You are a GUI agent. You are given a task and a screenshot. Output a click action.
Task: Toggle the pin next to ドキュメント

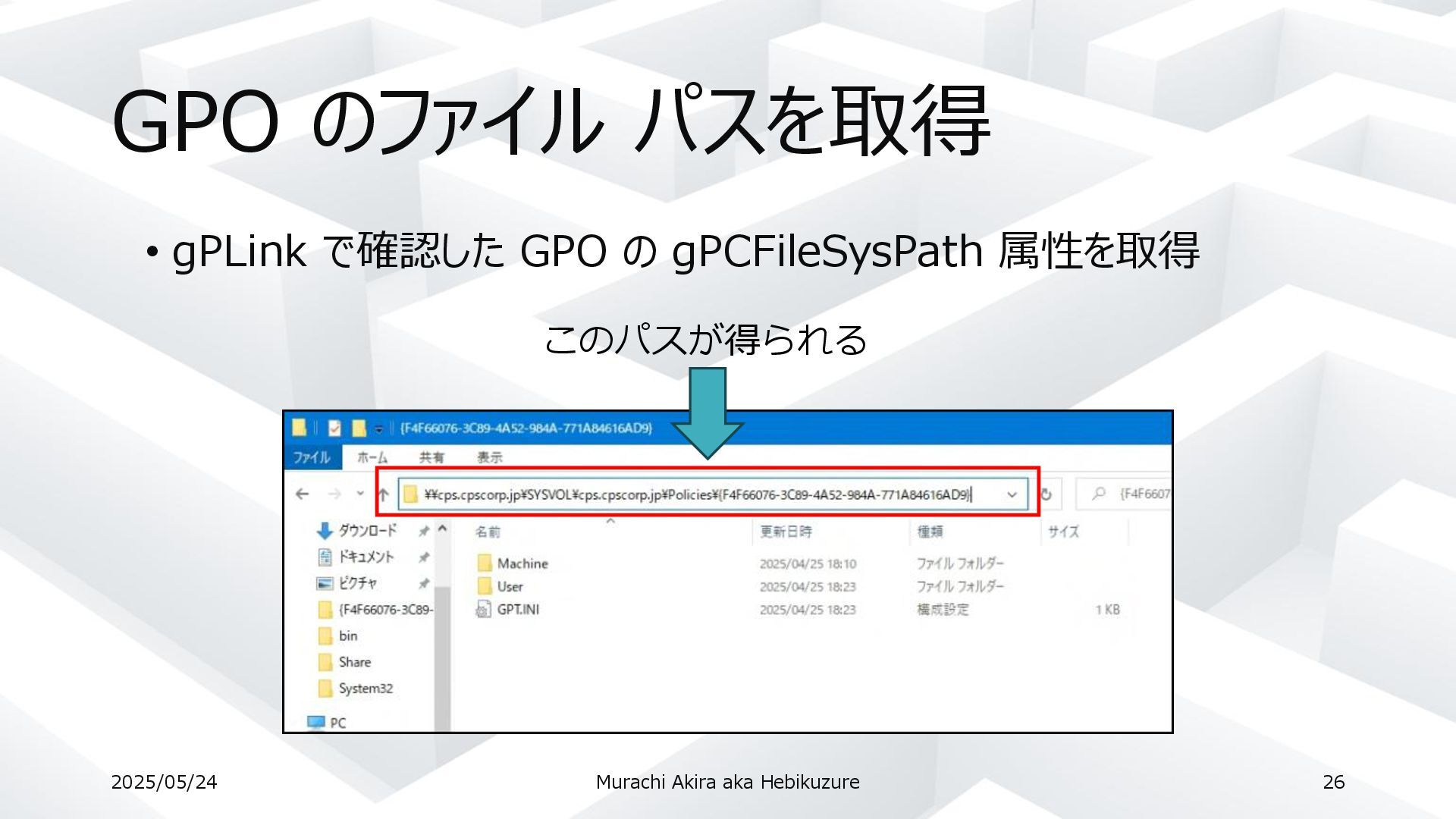click(424, 557)
